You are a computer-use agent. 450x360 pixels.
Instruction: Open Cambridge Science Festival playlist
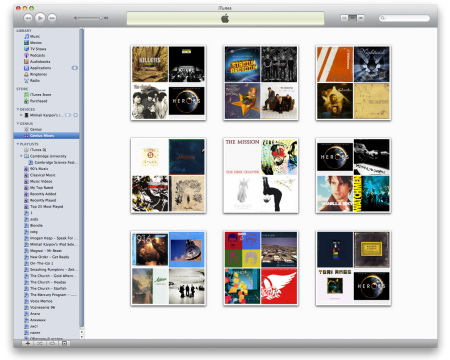click(x=47, y=162)
